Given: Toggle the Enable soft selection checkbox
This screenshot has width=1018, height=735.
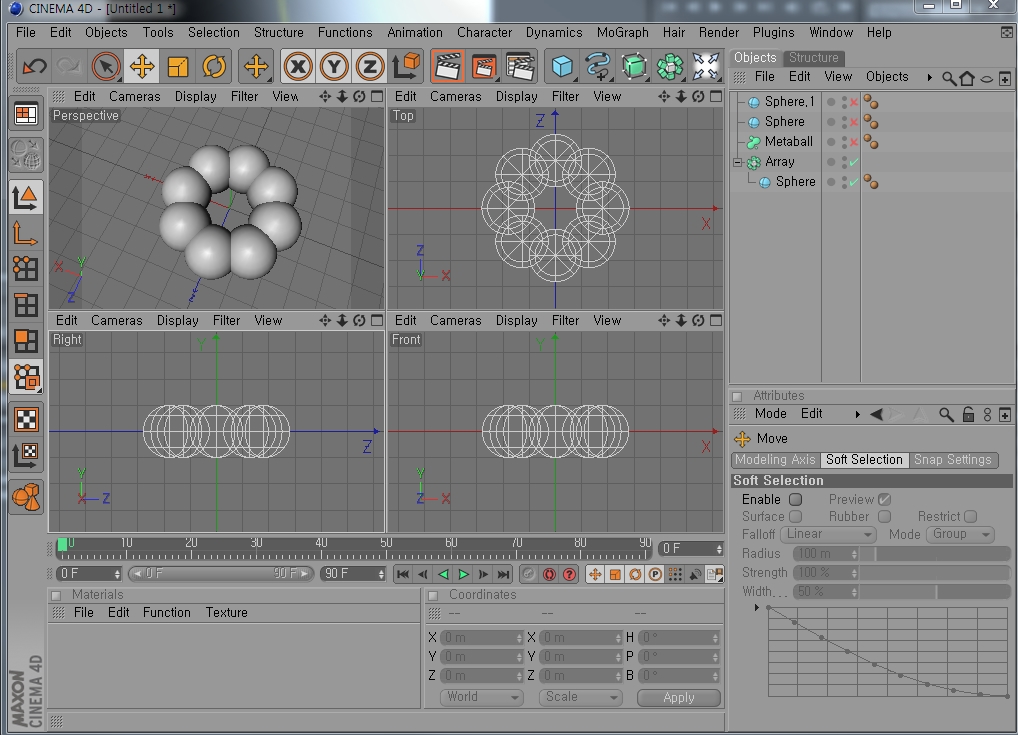Looking at the screenshot, I should [x=795, y=499].
